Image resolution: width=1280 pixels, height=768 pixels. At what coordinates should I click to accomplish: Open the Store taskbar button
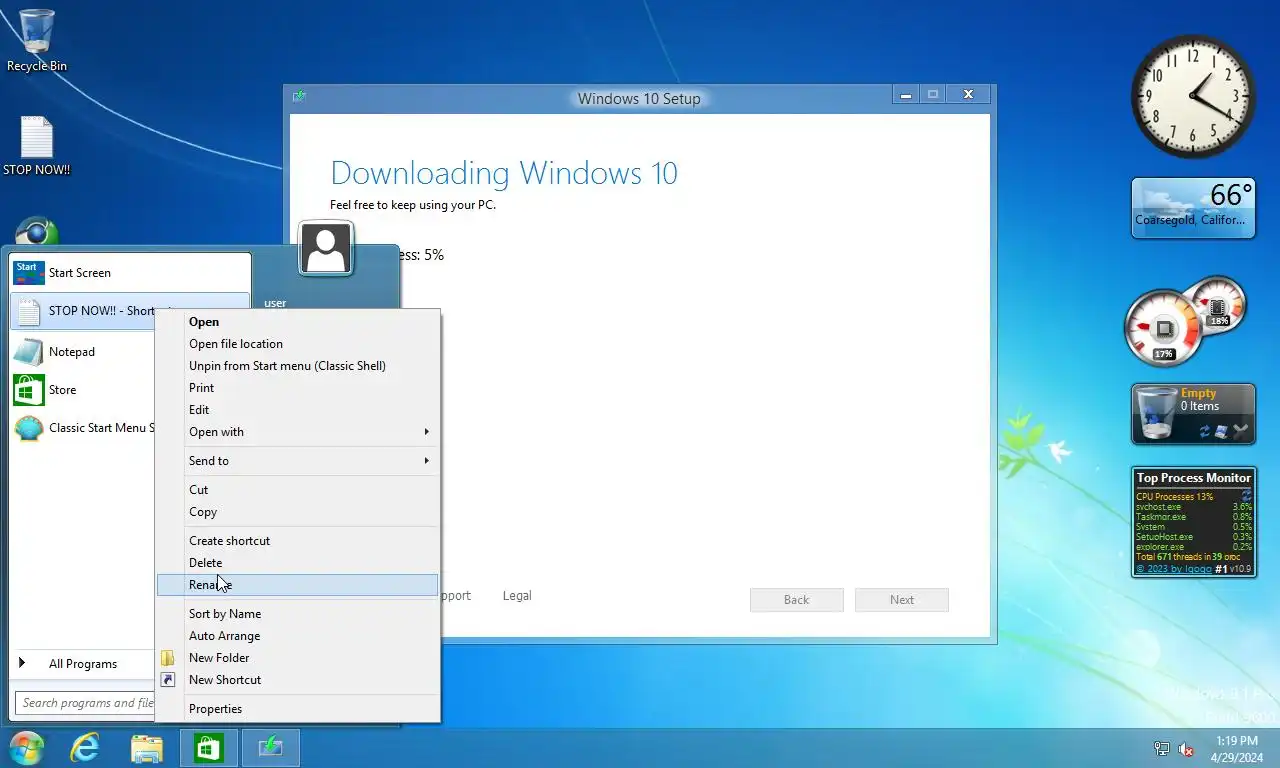point(208,748)
